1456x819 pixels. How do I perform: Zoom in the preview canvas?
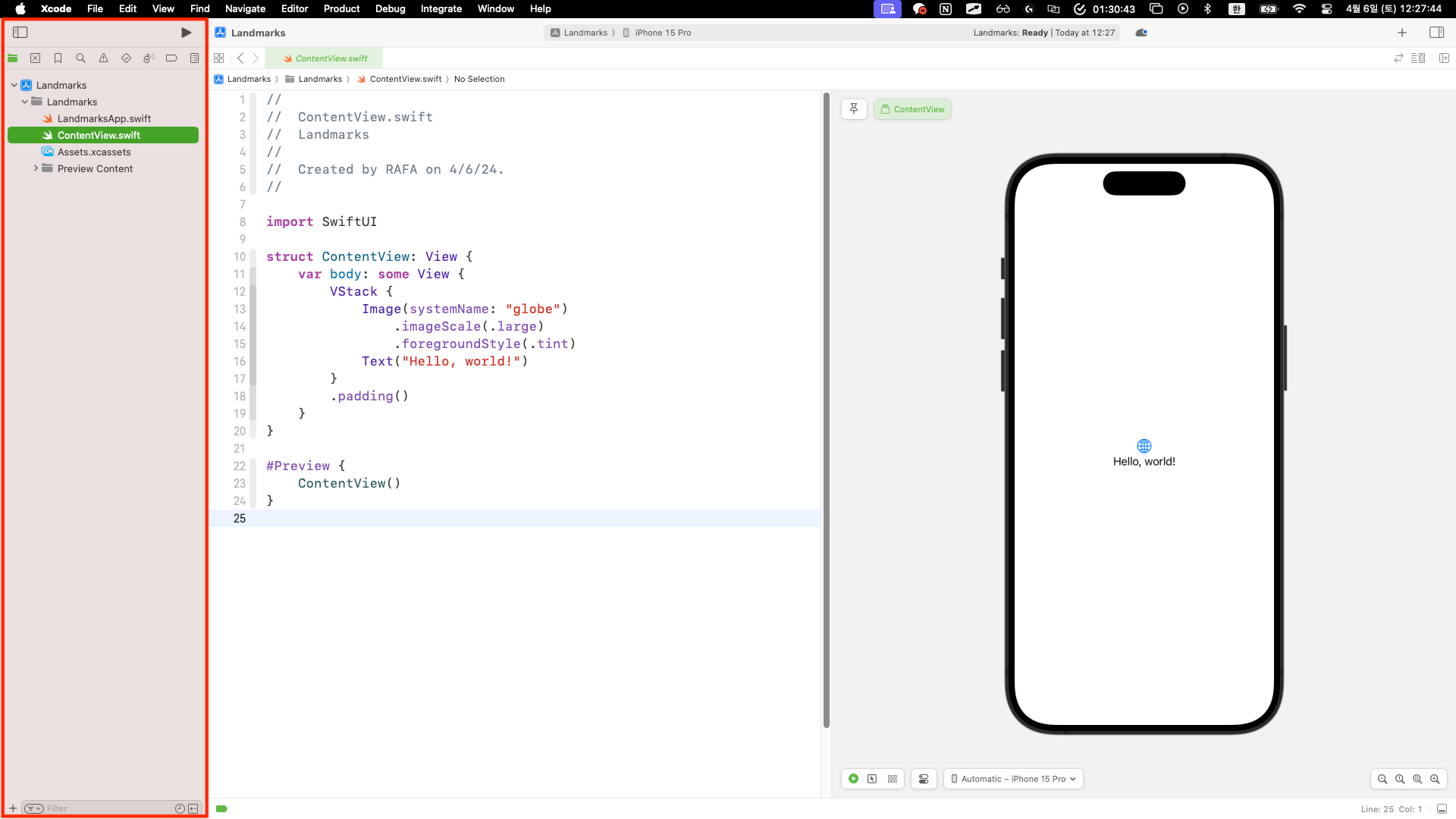pyautogui.click(x=1435, y=779)
